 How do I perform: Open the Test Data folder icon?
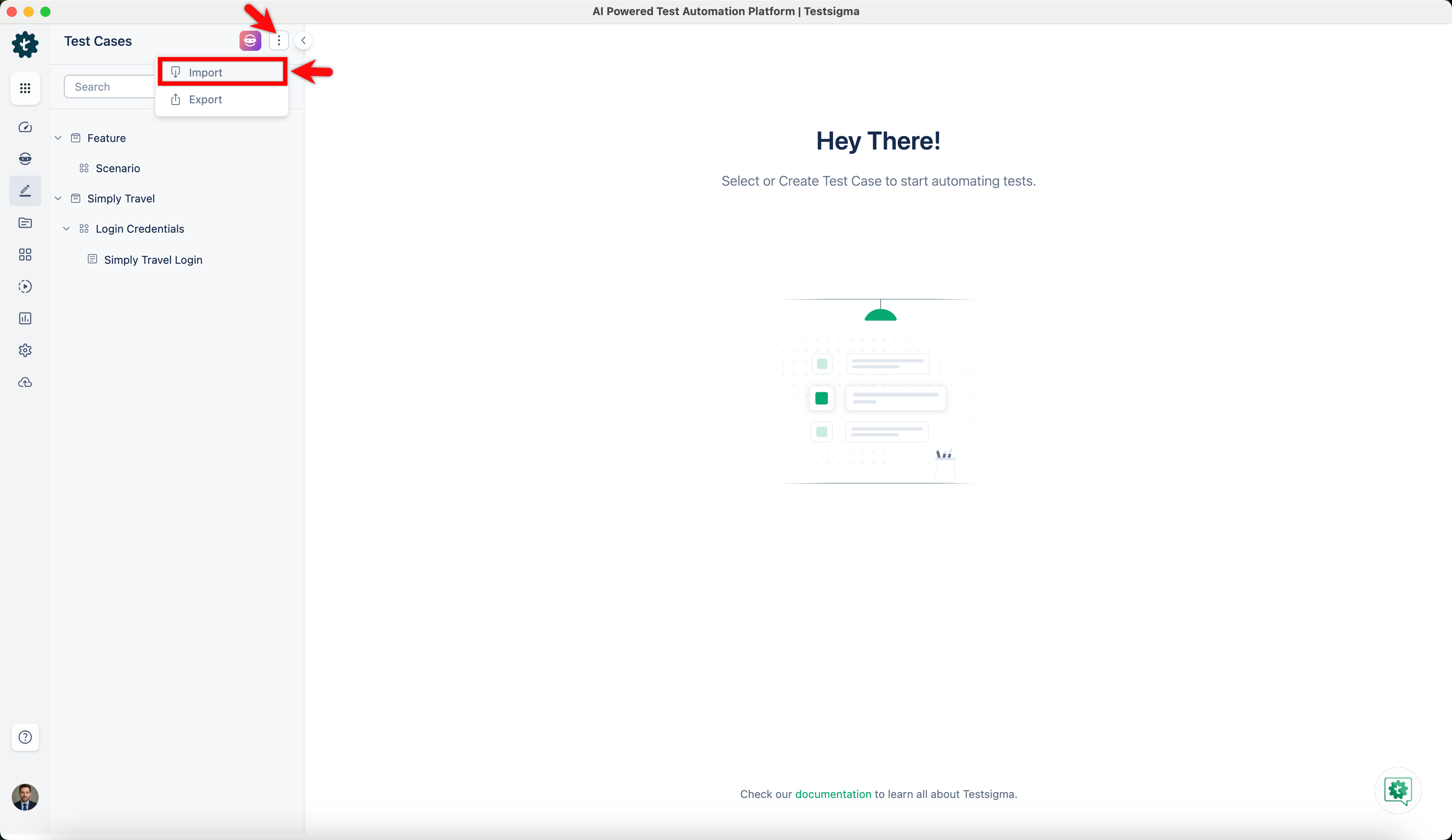[x=25, y=223]
